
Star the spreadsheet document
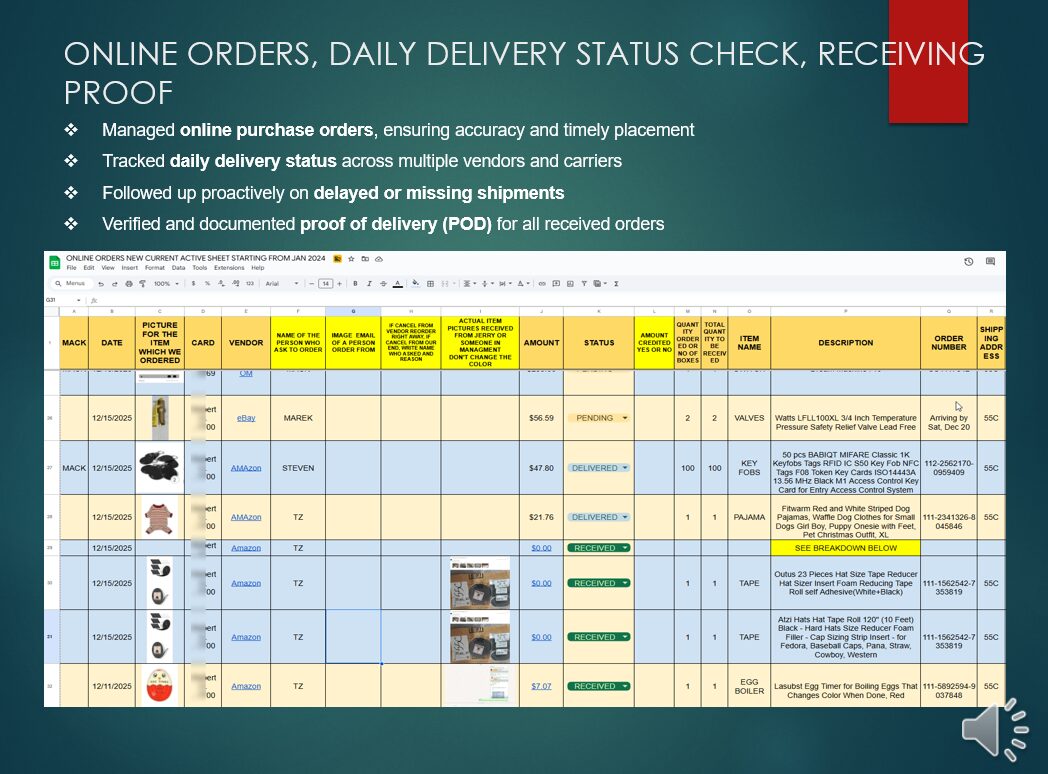(x=351, y=259)
